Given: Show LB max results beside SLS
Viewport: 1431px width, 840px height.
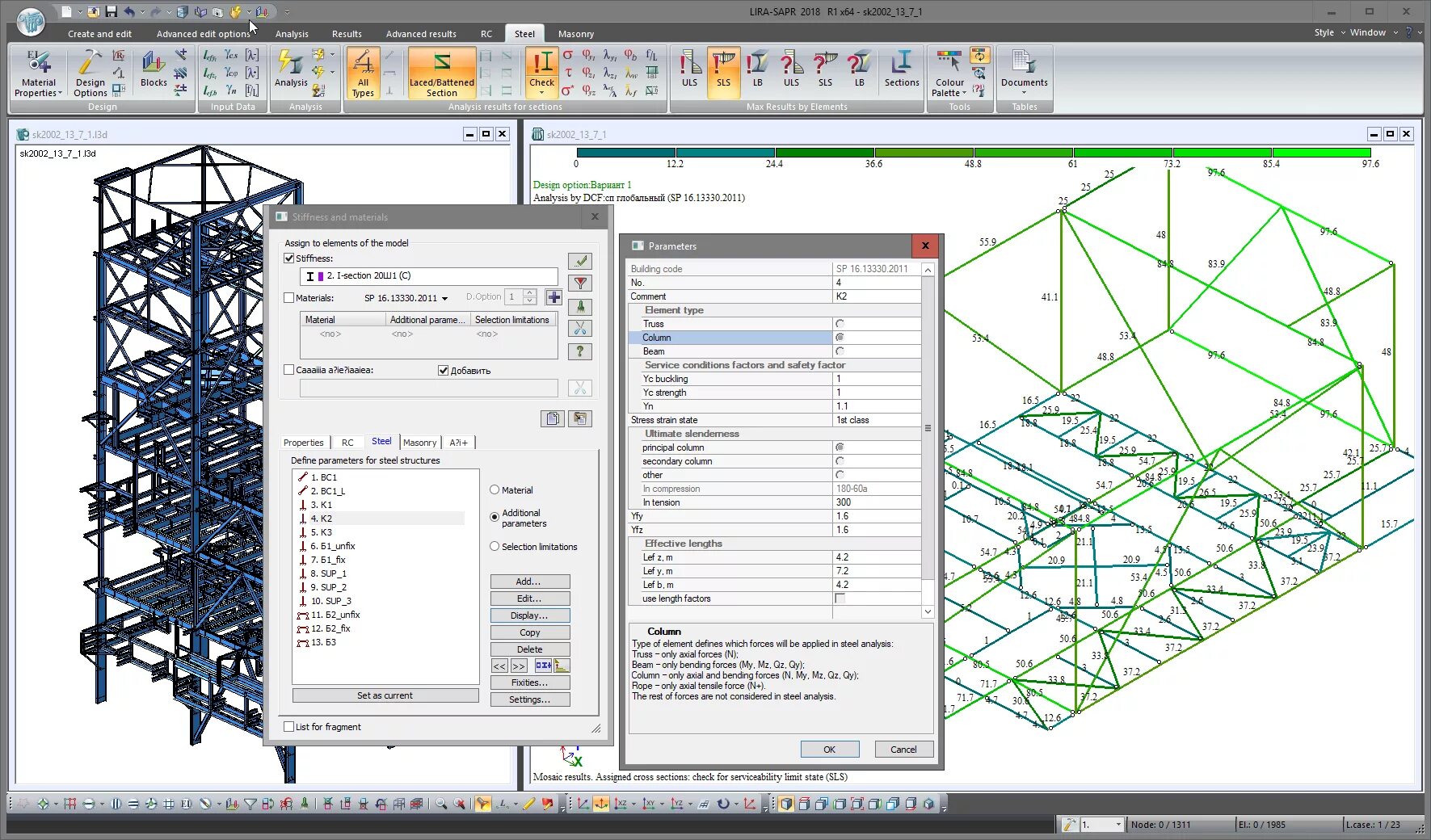Looking at the screenshot, I should click(757, 69).
